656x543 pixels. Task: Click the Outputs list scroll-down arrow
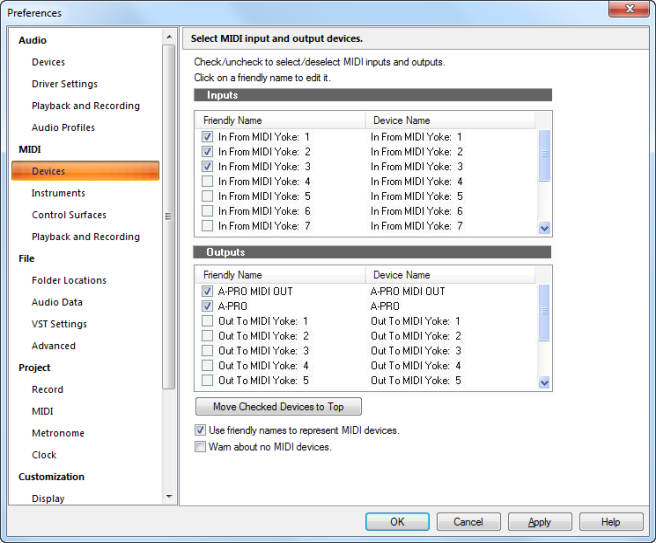tap(544, 382)
